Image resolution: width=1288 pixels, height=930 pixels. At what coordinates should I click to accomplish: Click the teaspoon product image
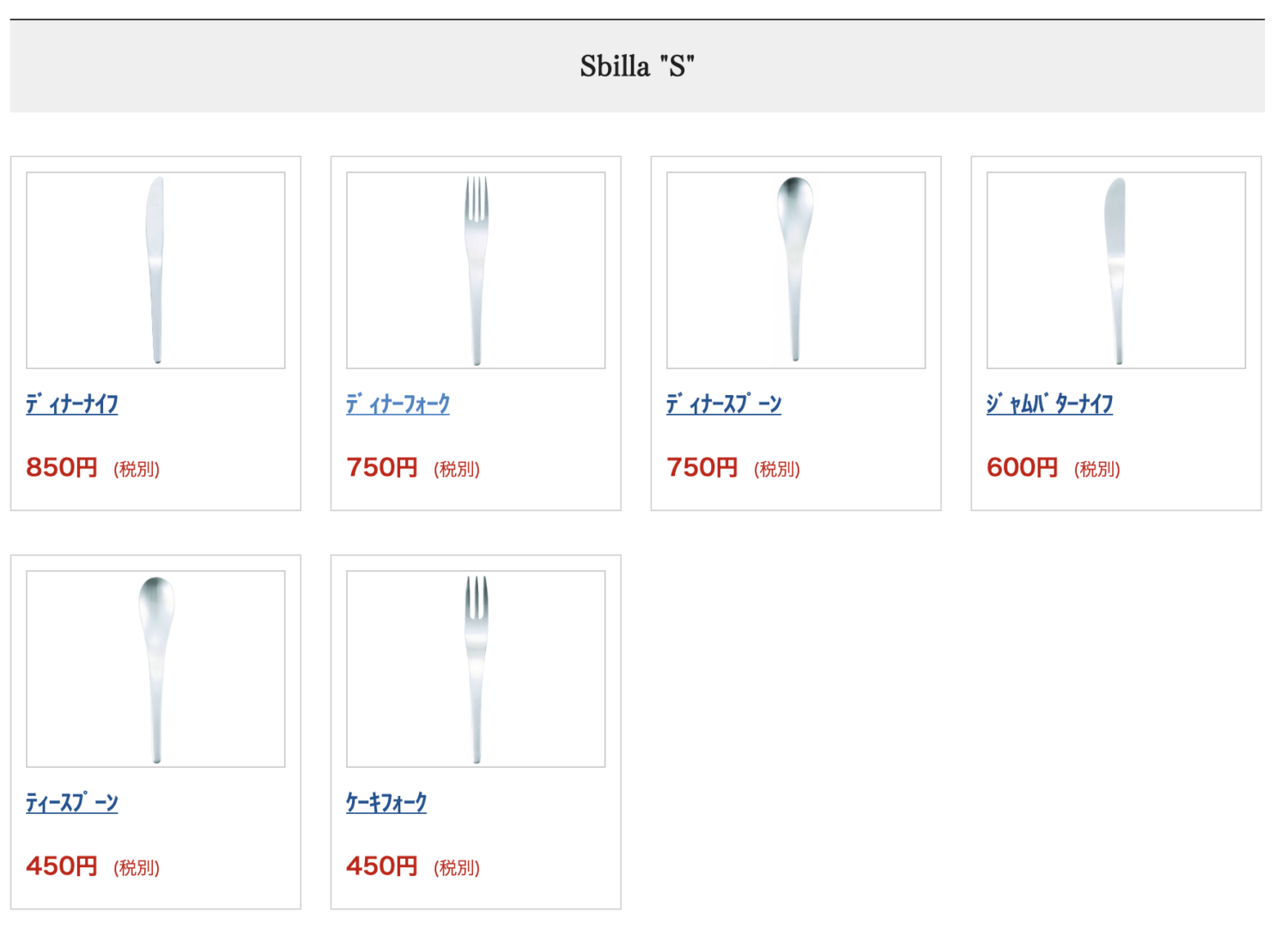coord(155,668)
